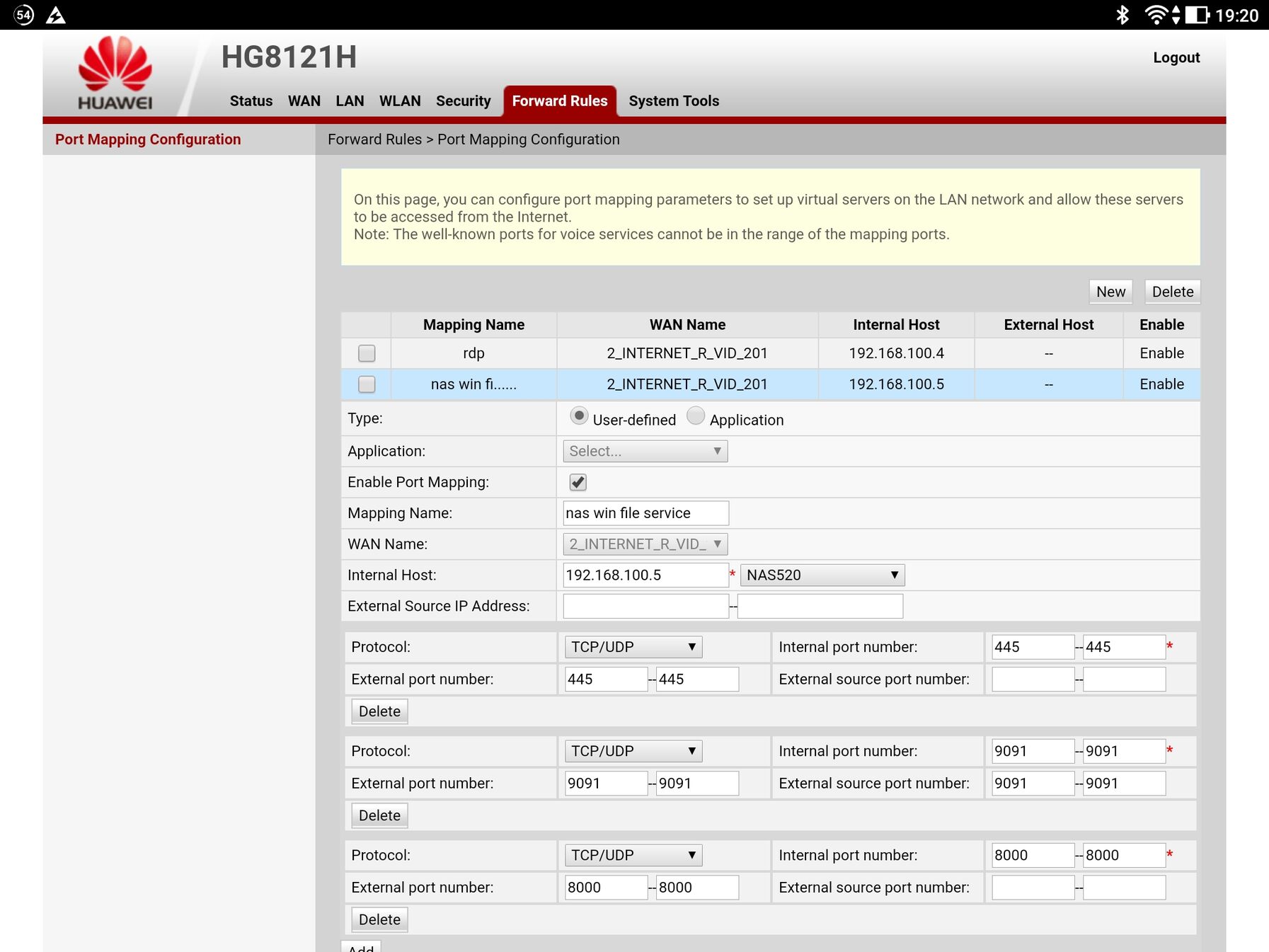The height and width of the screenshot is (952, 1269).
Task: Delete the port 445 rule
Action: pos(379,711)
